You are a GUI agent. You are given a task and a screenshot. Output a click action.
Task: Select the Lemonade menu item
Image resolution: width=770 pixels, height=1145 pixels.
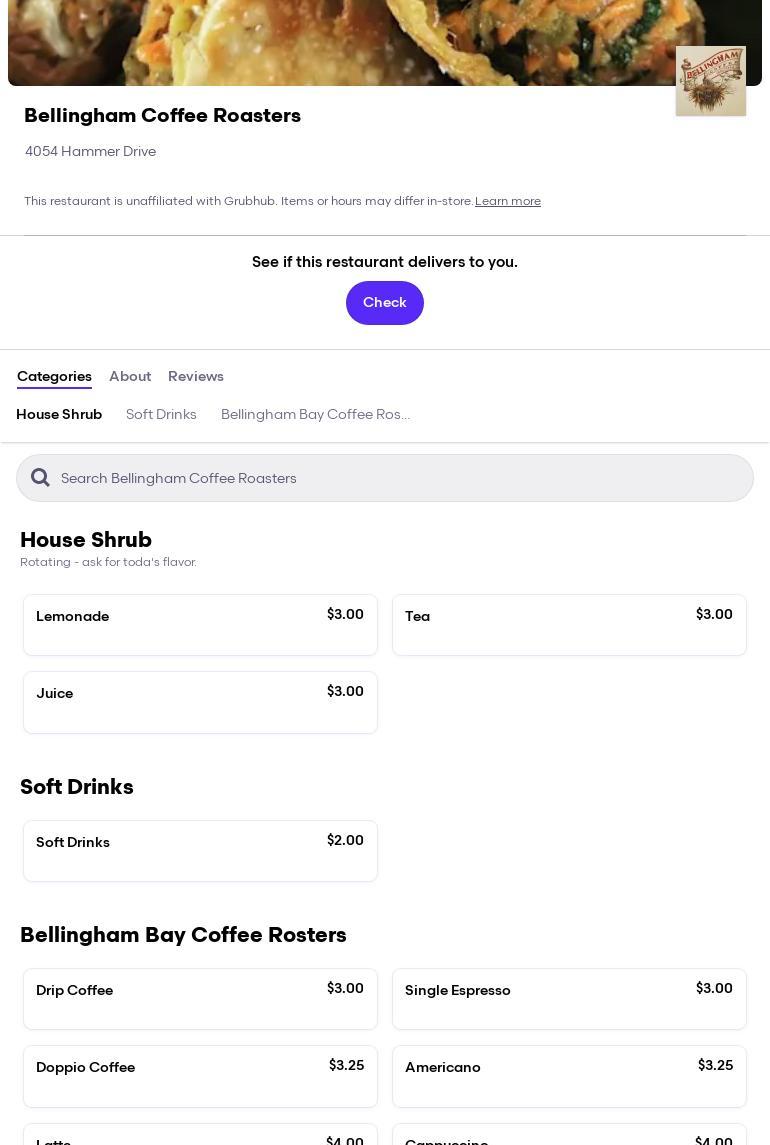[x=200, y=625]
